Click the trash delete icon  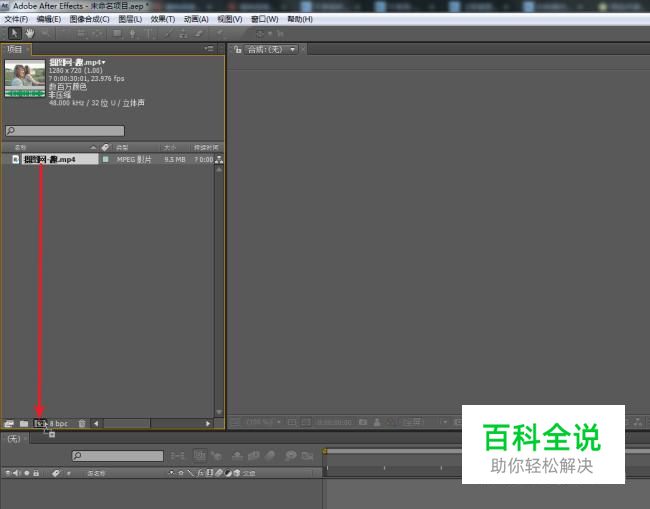tap(82, 424)
